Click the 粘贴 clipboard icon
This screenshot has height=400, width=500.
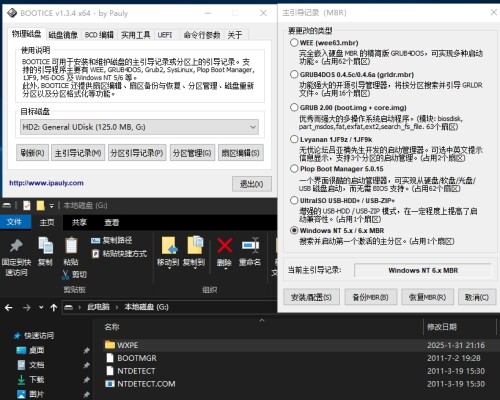coord(71,246)
